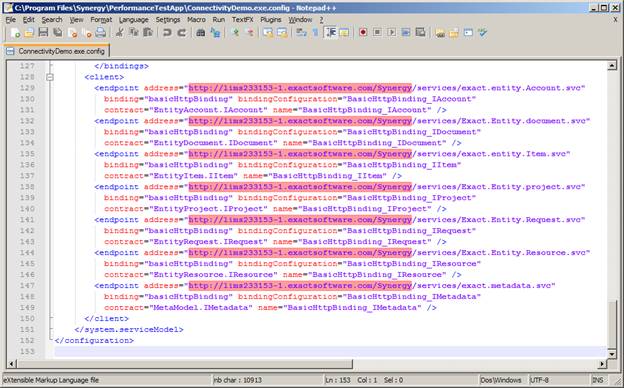Click the Save All icon

(58, 33)
